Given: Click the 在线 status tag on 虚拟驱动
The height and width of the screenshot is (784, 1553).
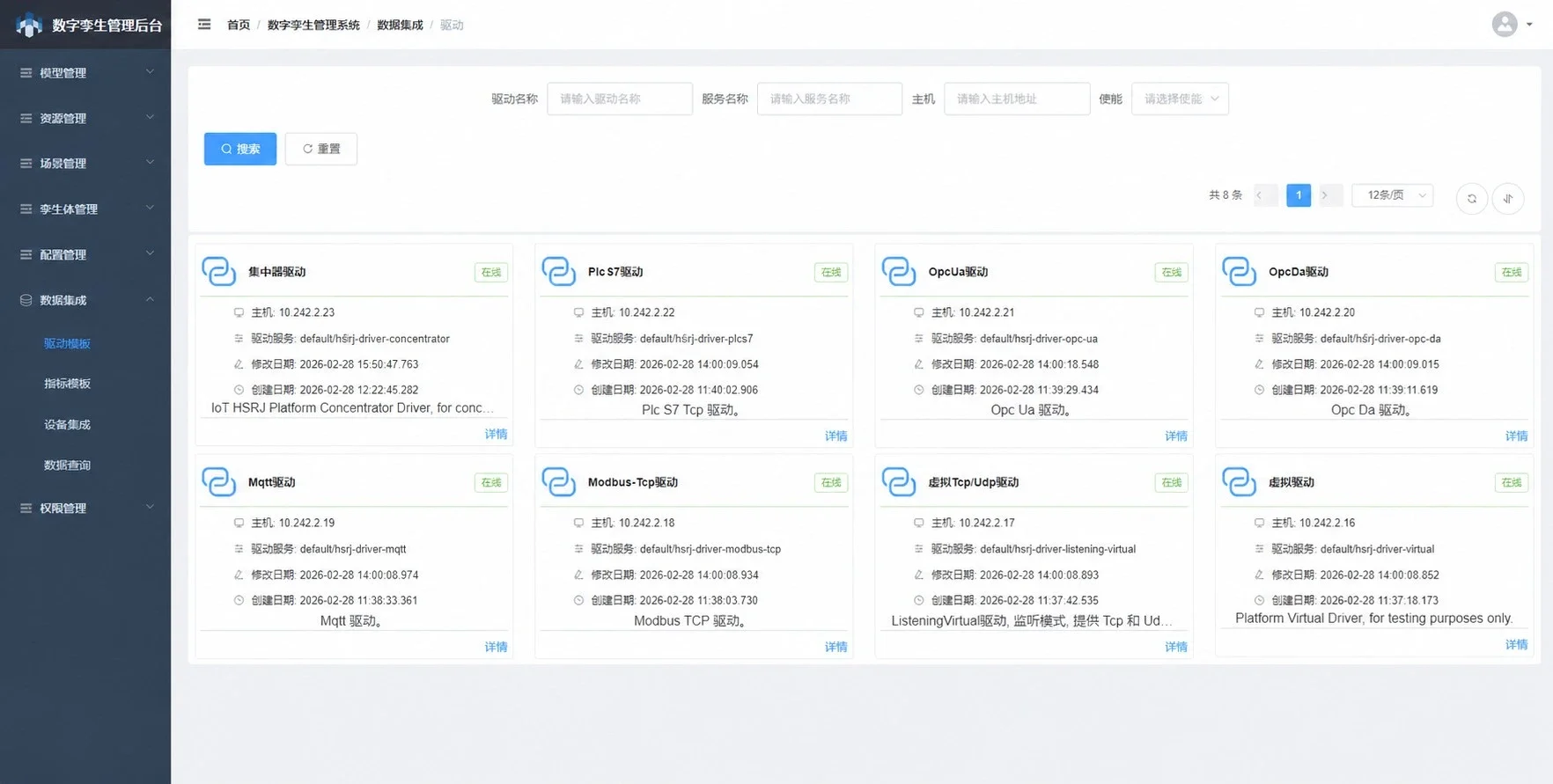Looking at the screenshot, I should [1511, 482].
